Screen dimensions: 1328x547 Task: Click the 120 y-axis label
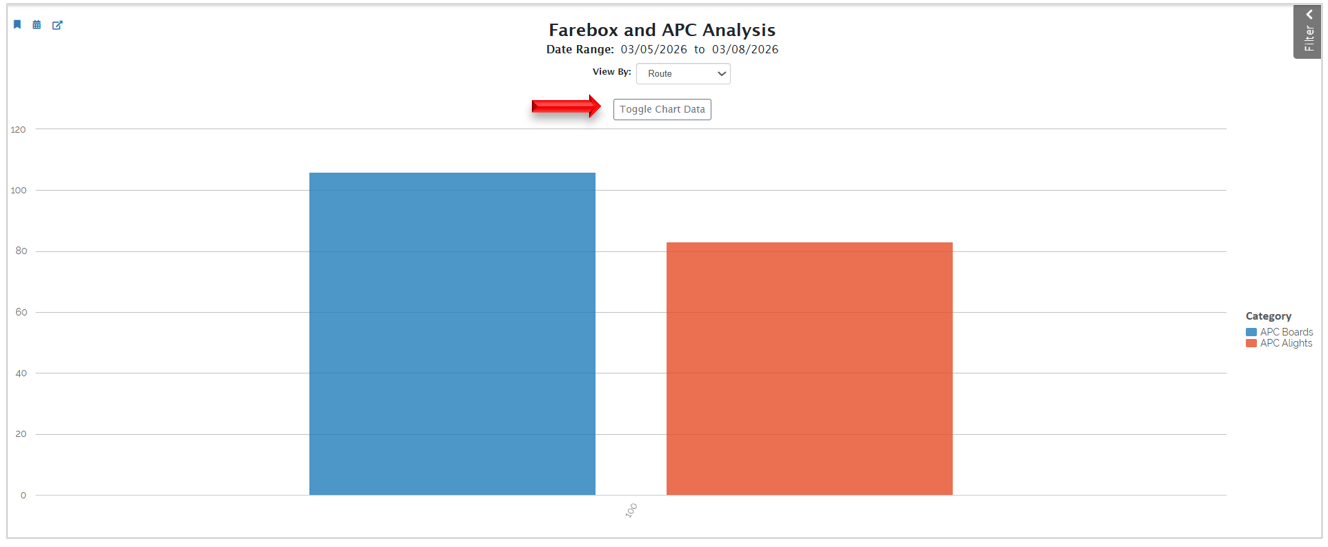[18, 129]
